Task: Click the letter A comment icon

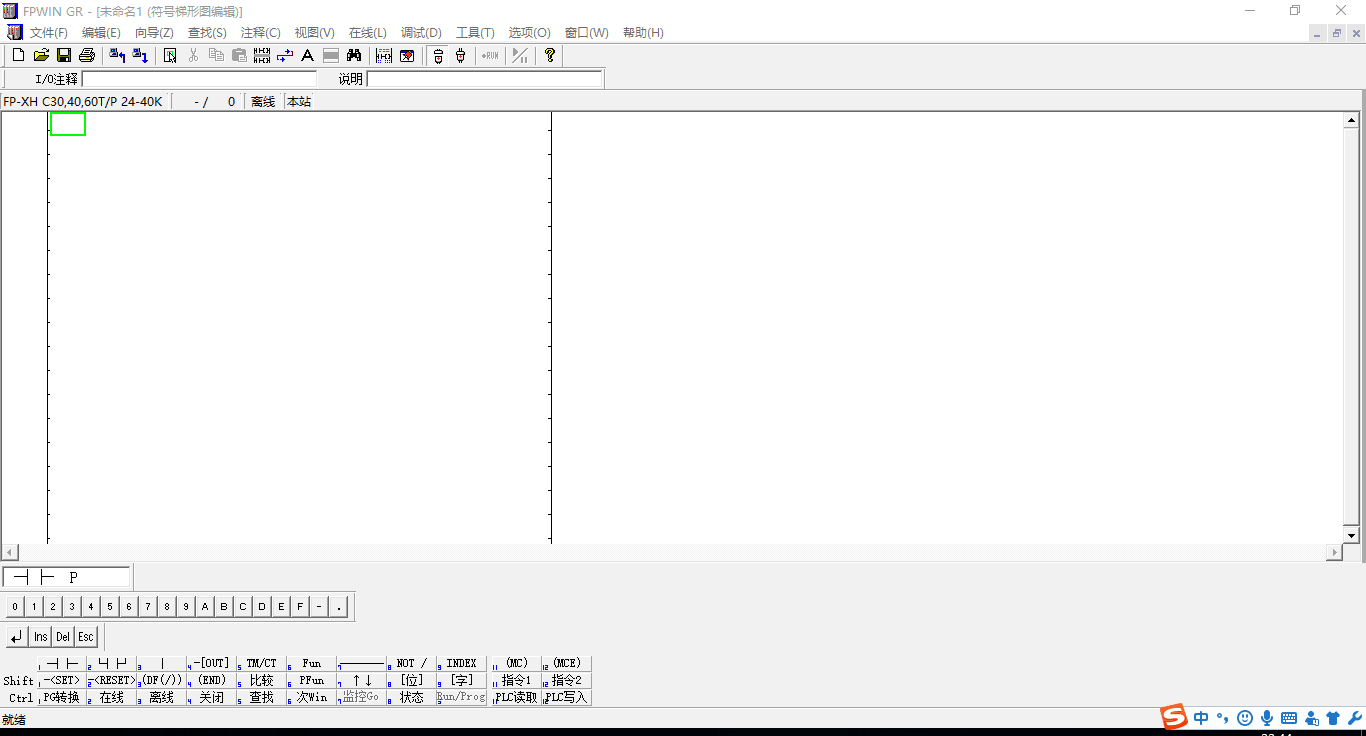Action: pos(307,56)
